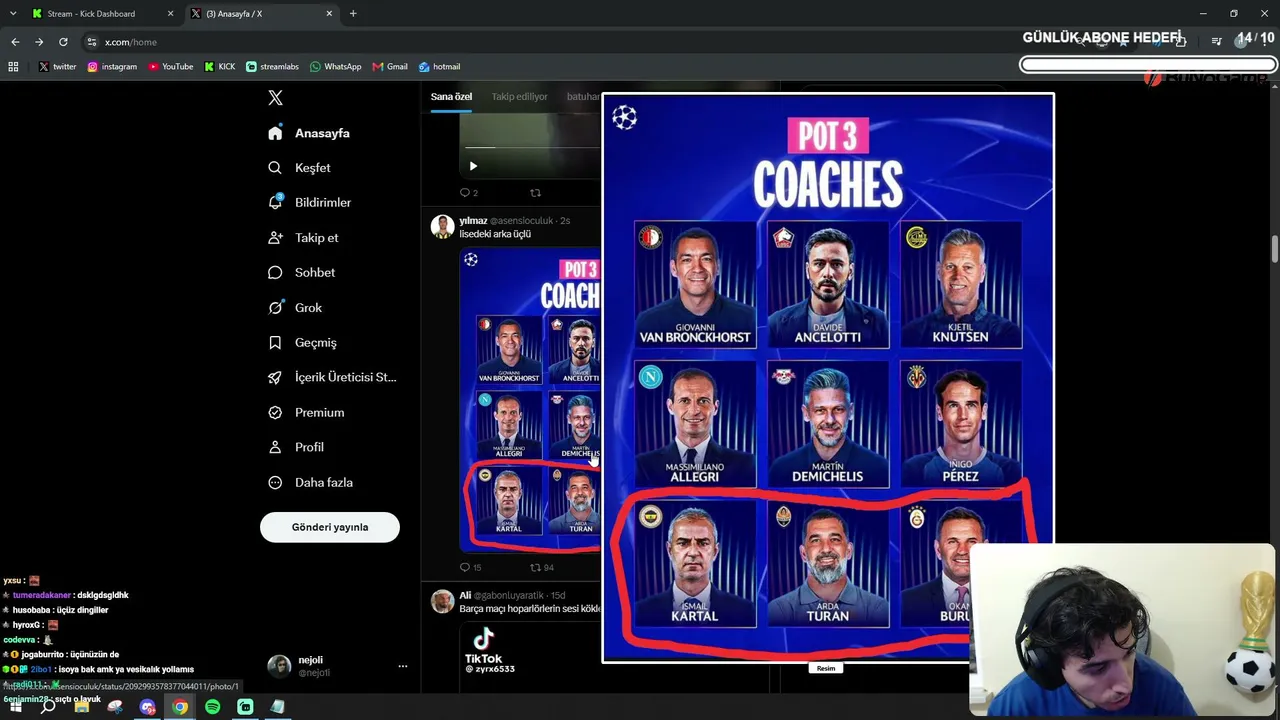Click the nejoli profile avatar

279,666
